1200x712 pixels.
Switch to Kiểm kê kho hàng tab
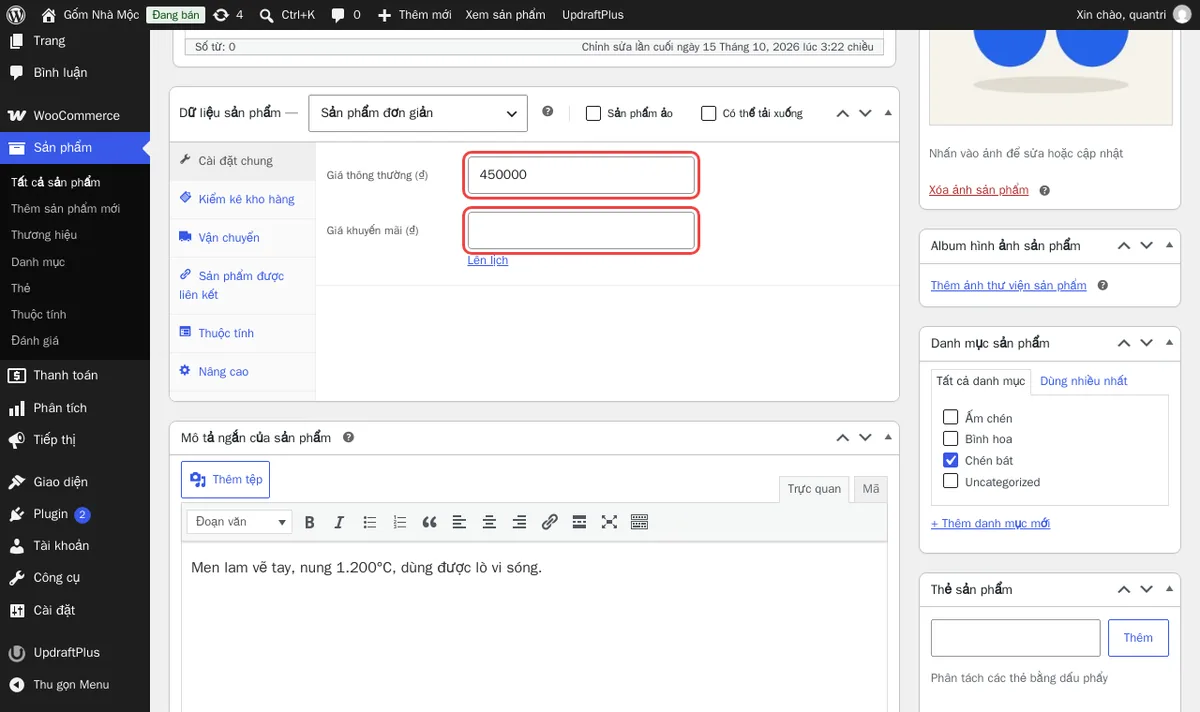pyautogui.click(x=243, y=199)
